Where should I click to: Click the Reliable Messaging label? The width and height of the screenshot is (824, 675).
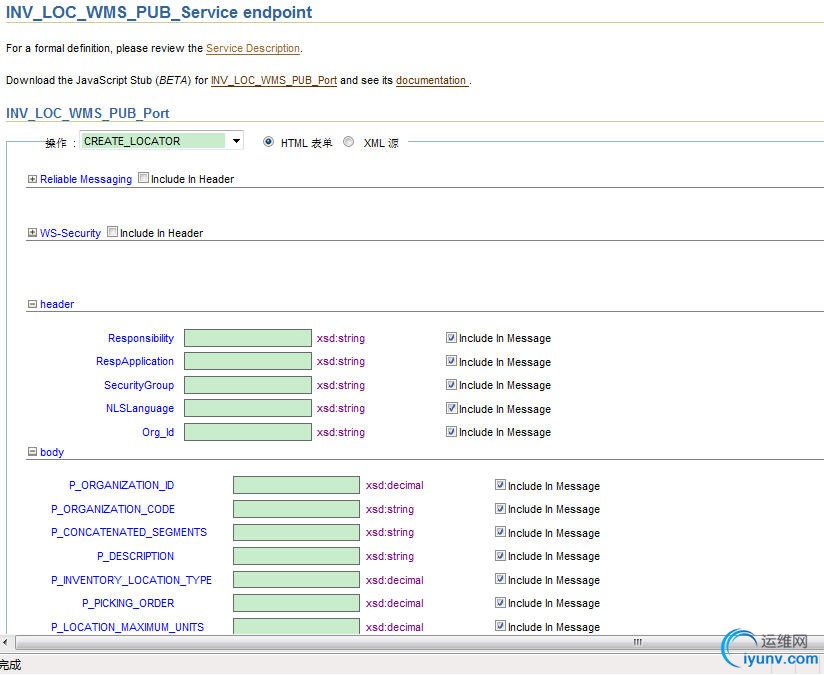(86, 179)
